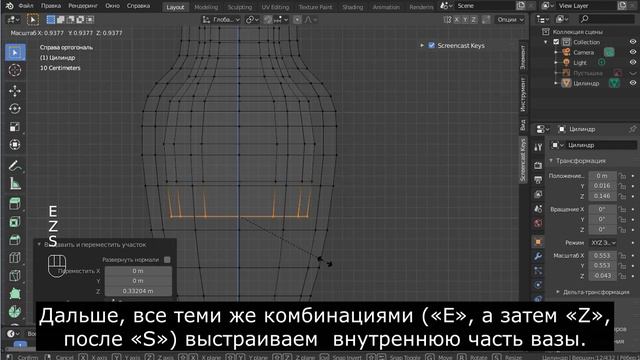The height and width of the screenshot is (360, 640).
Task: Expand Дельта-трансформация panel
Action: point(593,292)
